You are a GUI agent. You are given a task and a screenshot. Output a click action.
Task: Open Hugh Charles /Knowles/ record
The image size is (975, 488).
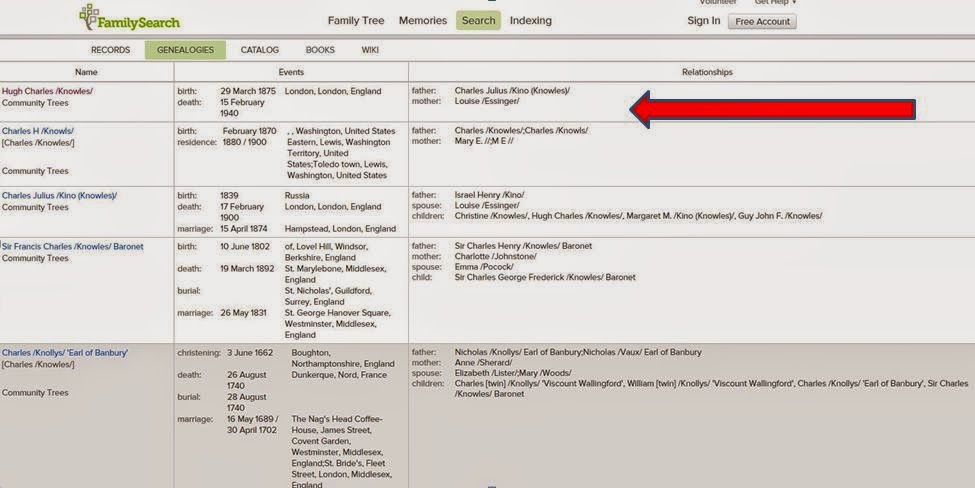tap(47, 91)
